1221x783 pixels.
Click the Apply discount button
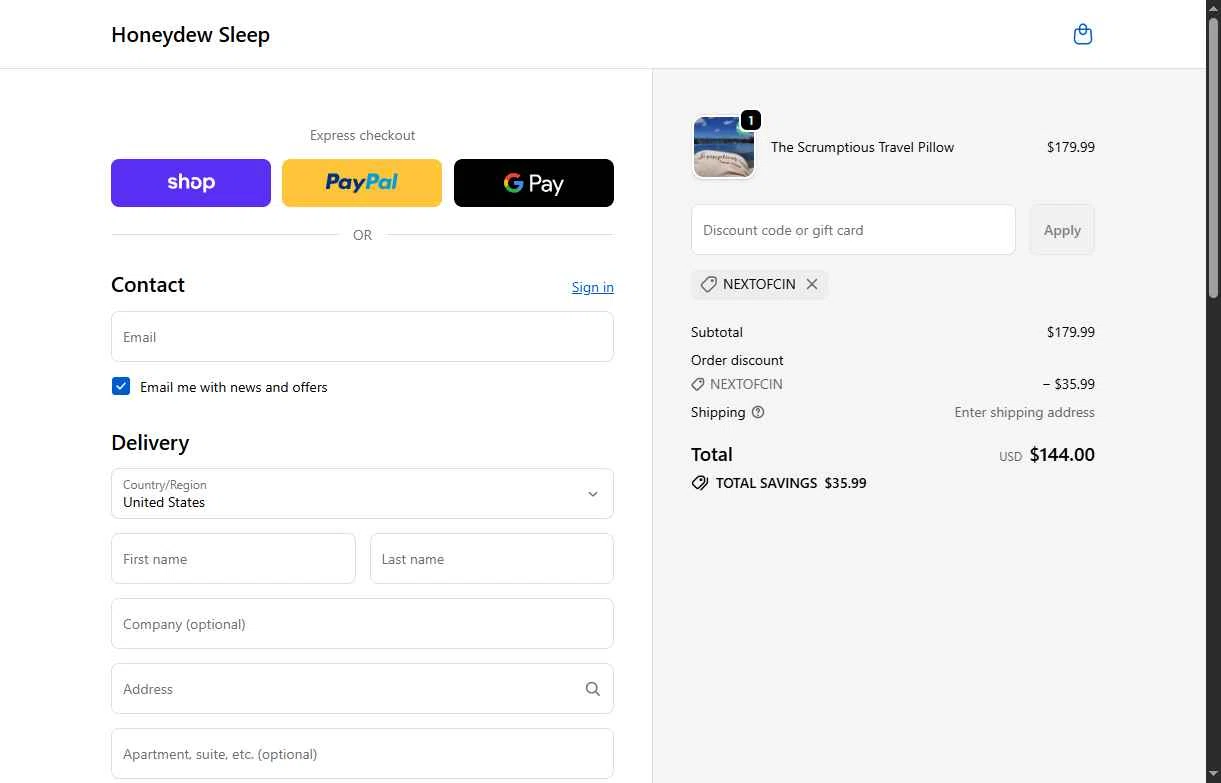pyautogui.click(x=1062, y=230)
